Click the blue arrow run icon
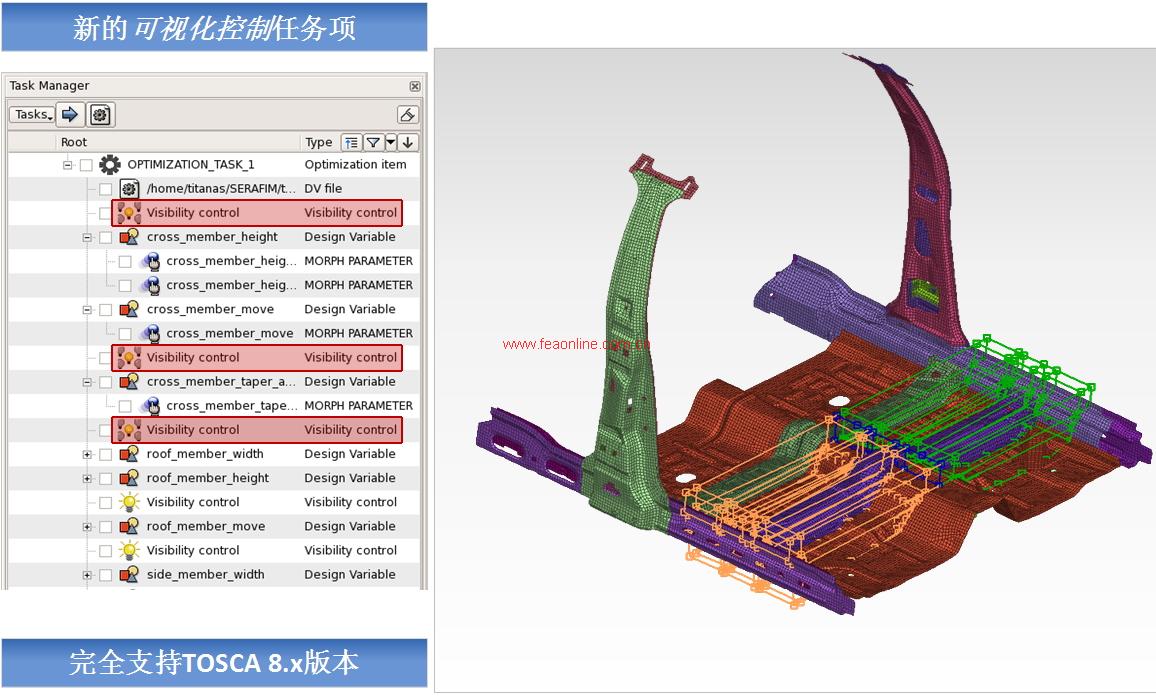Screen dimensions: 1156x699 click(70, 115)
